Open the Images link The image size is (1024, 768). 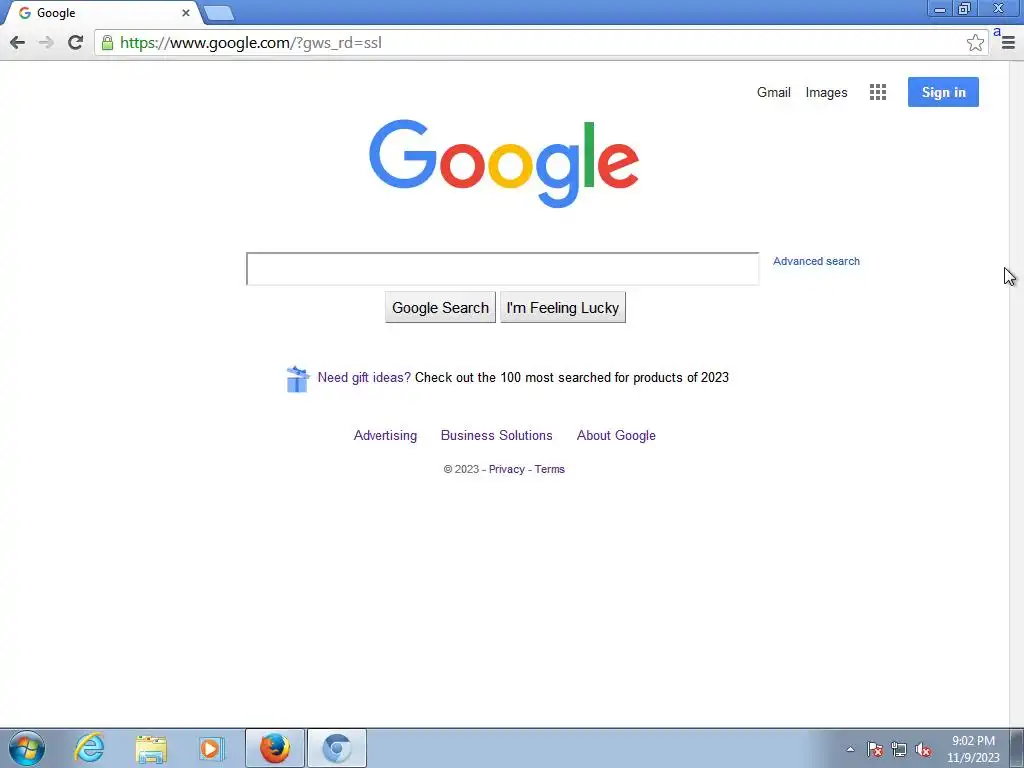pyautogui.click(x=826, y=93)
